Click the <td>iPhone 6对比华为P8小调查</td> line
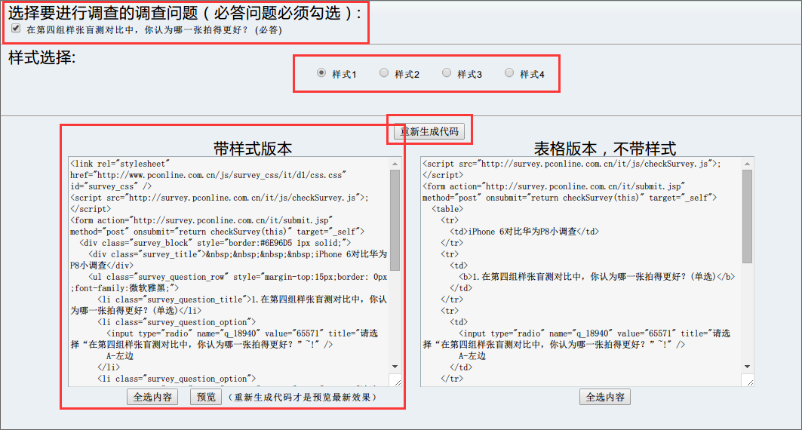Viewport: 802px width, 430px height. pyautogui.click(x=524, y=232)
